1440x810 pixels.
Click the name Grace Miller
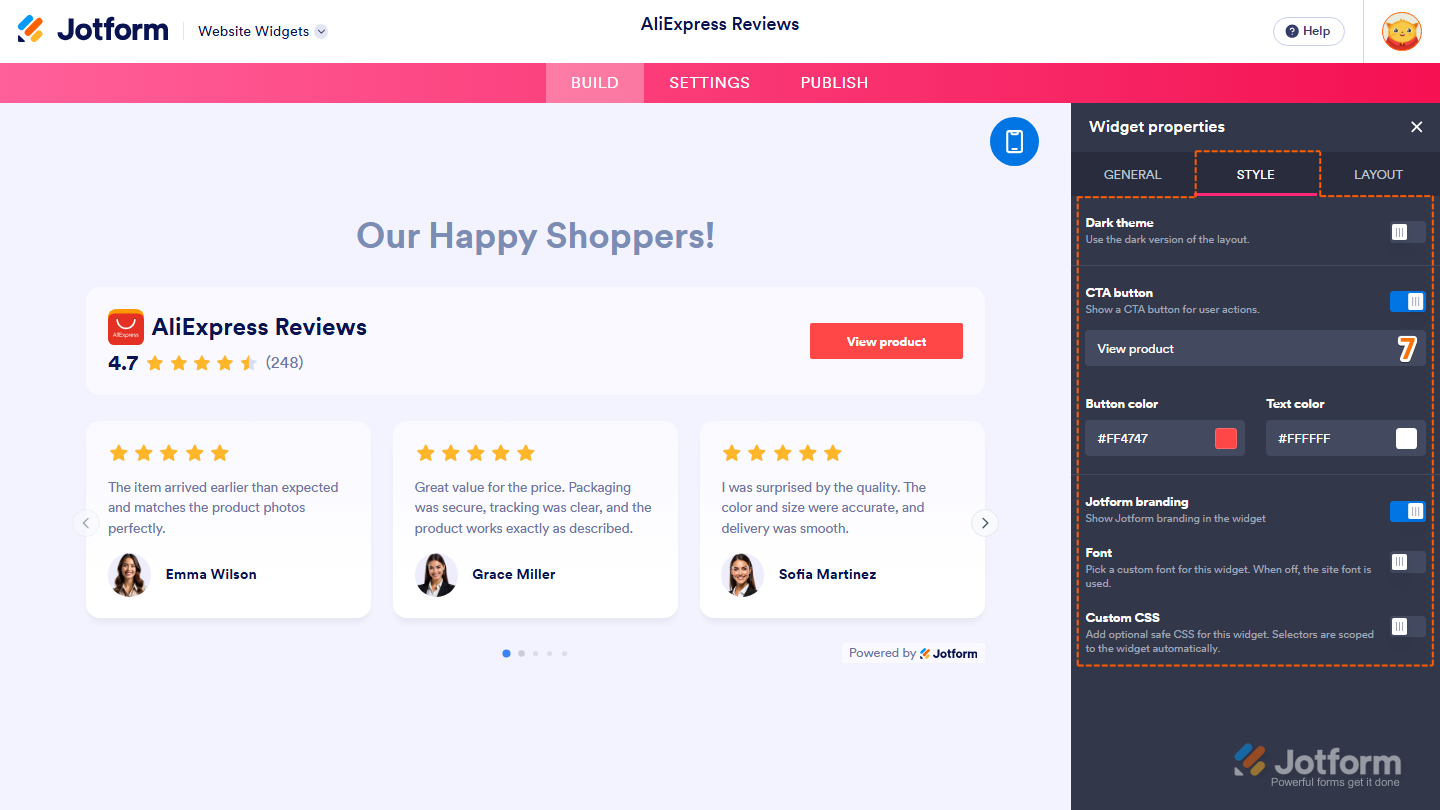click(x=514, y=574)
